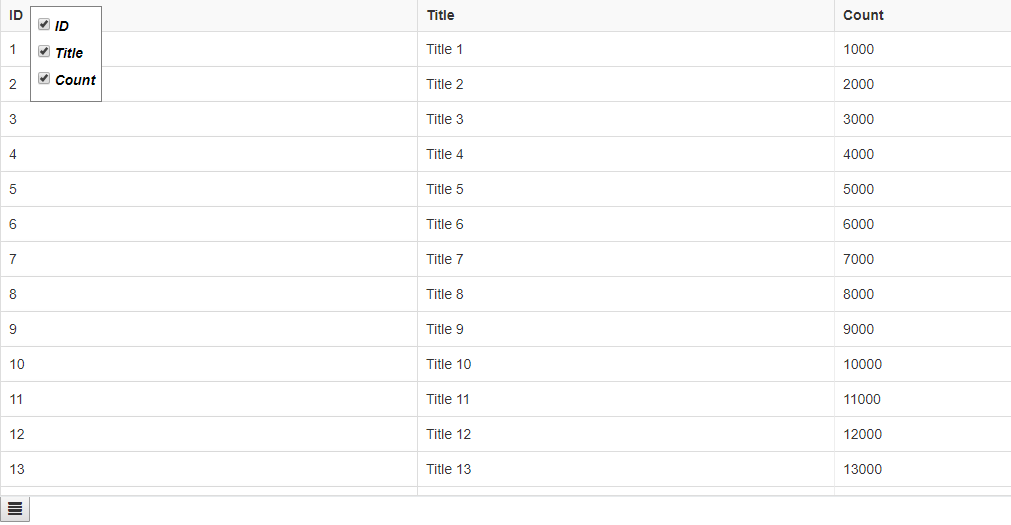Click the ID column header

[16, 15]
